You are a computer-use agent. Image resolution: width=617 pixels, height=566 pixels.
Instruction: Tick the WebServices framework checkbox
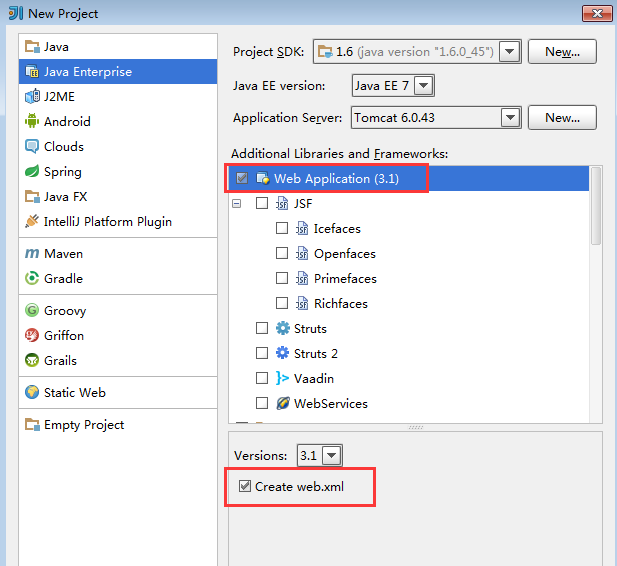pyautogui.click(x=262, y=403)
